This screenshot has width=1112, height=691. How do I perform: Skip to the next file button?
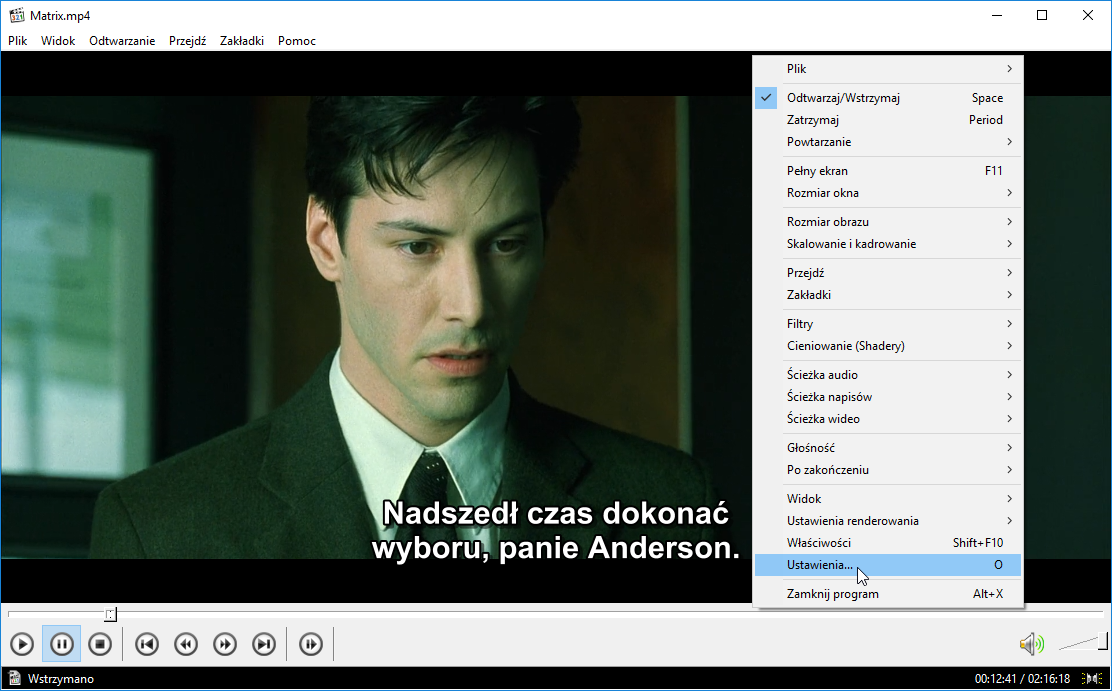click(264, 644)
